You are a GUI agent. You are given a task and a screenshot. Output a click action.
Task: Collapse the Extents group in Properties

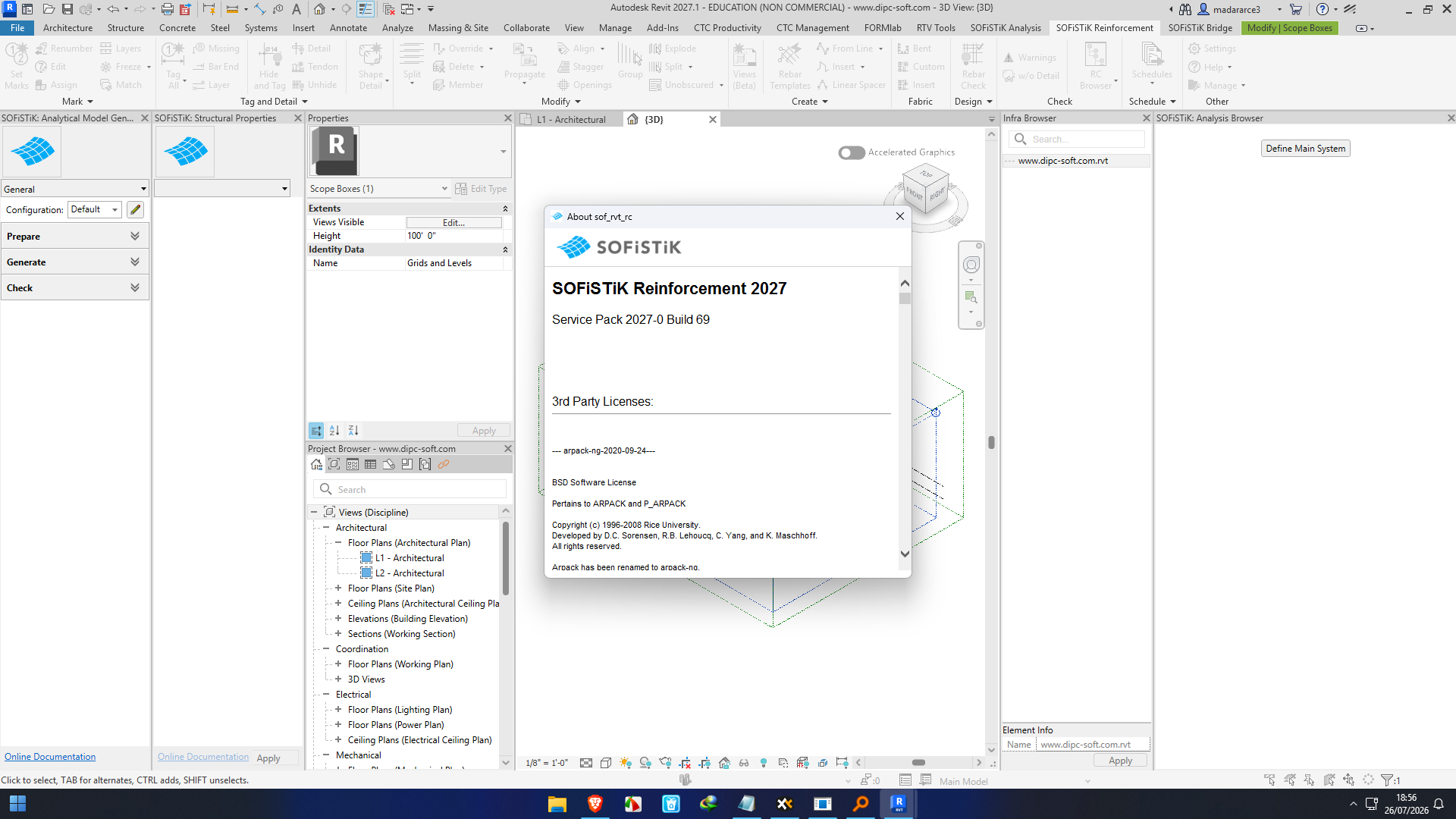(505, 209)
